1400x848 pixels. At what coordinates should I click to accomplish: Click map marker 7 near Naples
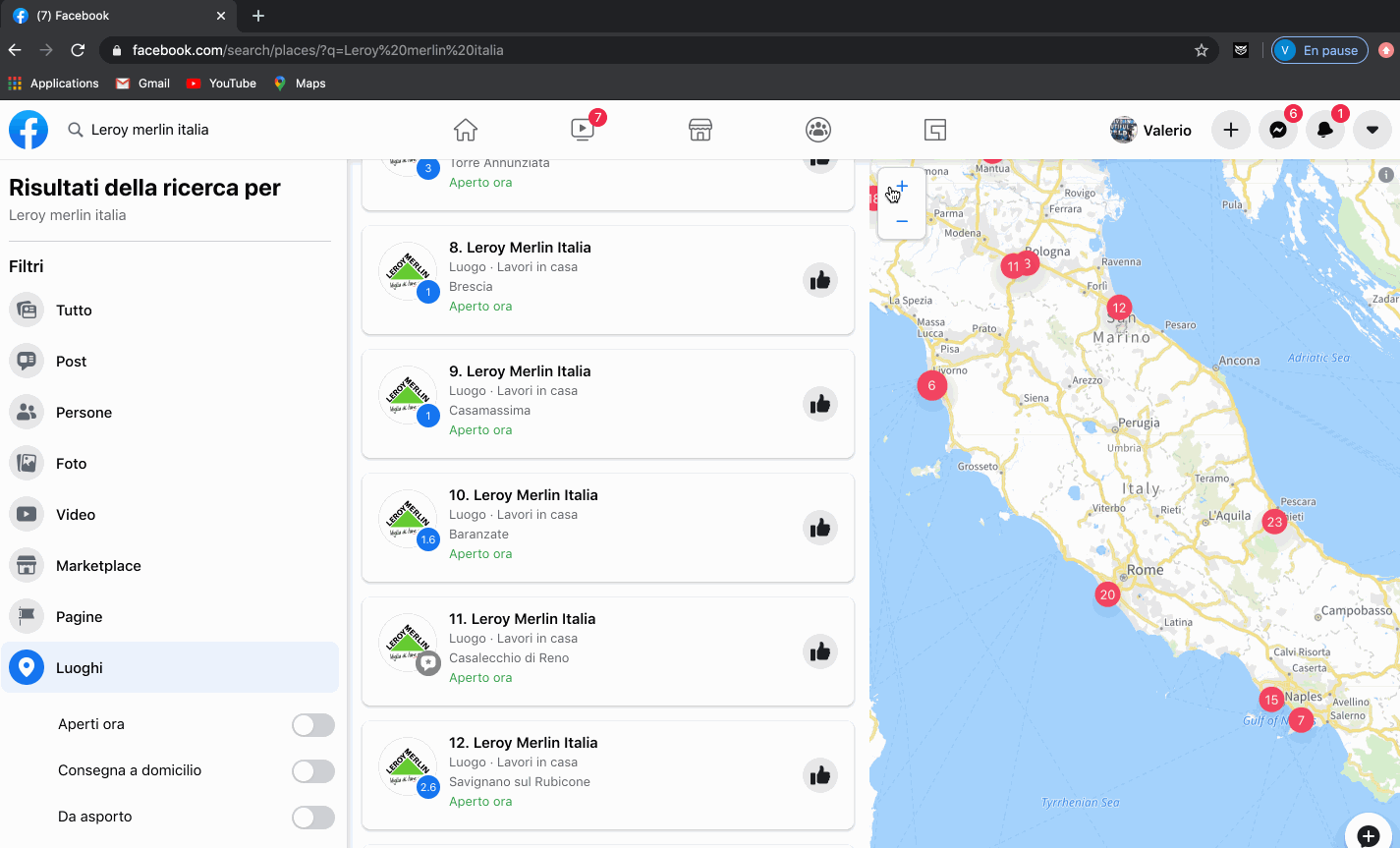pyautogui.click(x=1301, y=721)
